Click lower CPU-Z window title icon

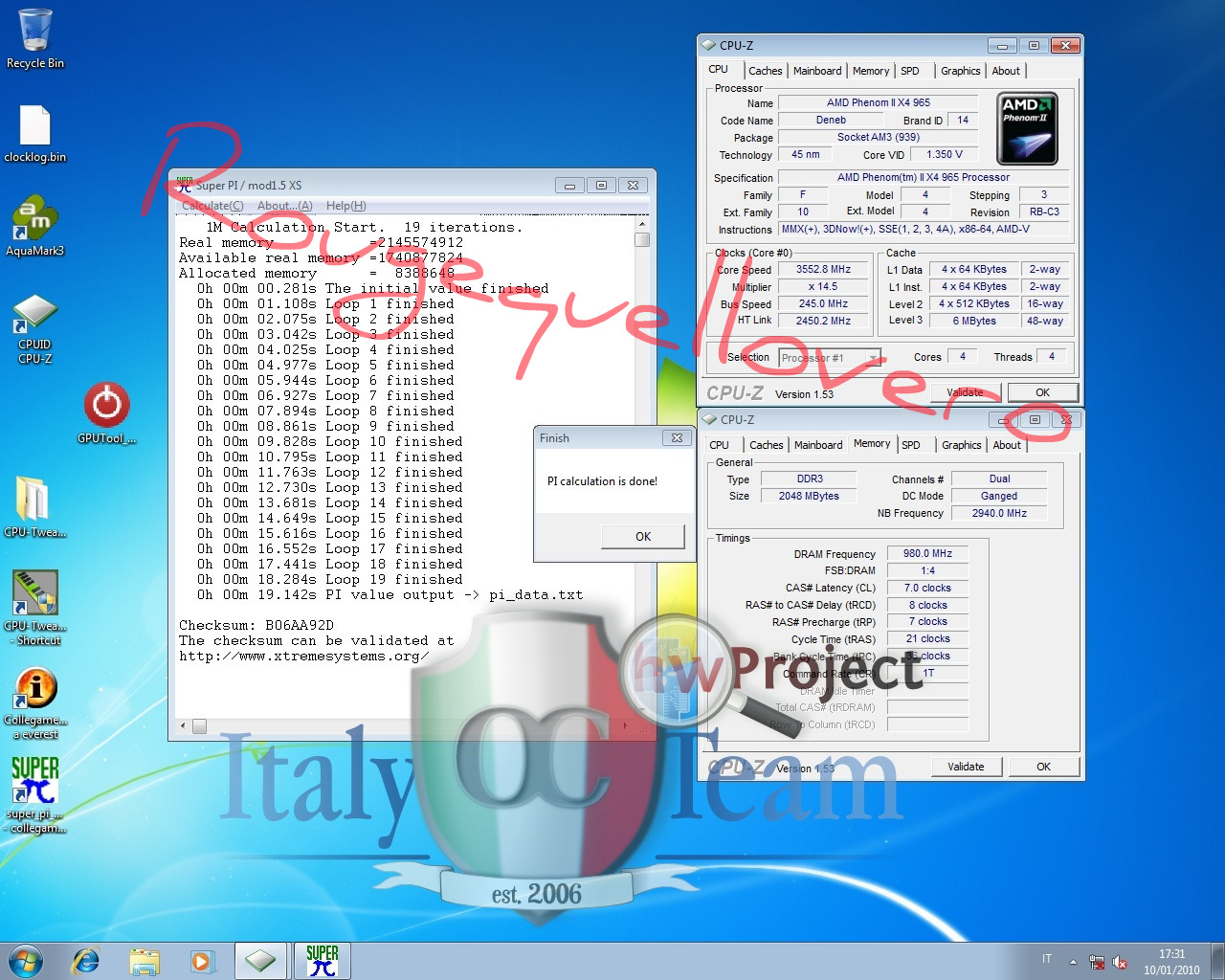coord(709,419)
